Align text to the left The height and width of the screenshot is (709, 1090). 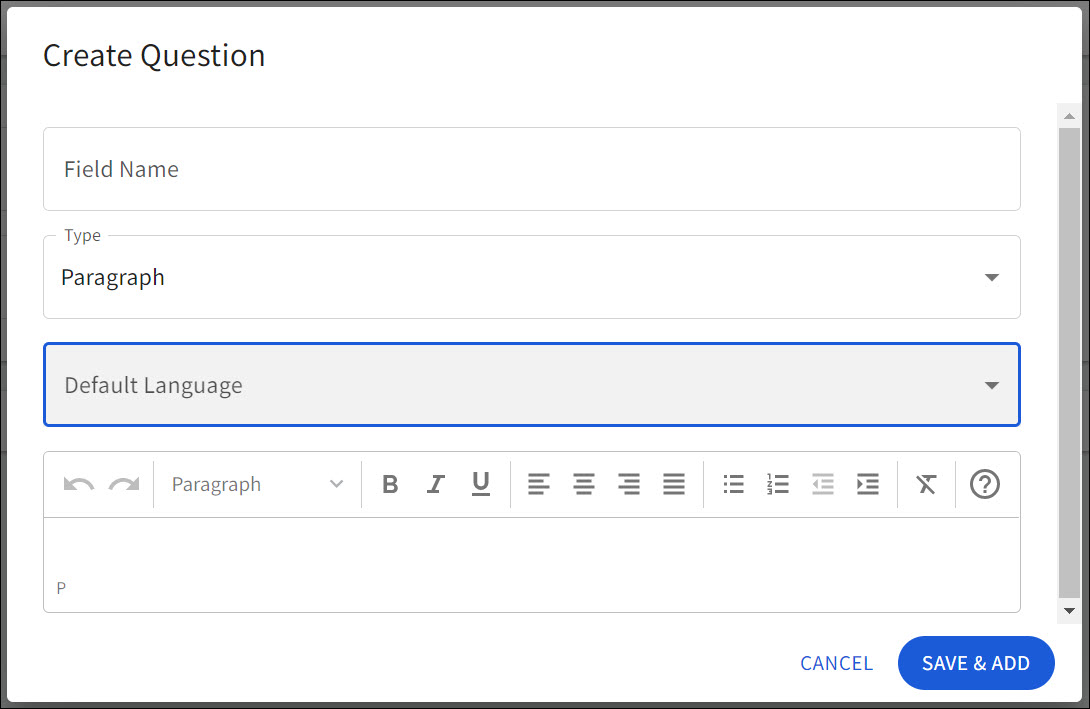[x=538, y=484]
